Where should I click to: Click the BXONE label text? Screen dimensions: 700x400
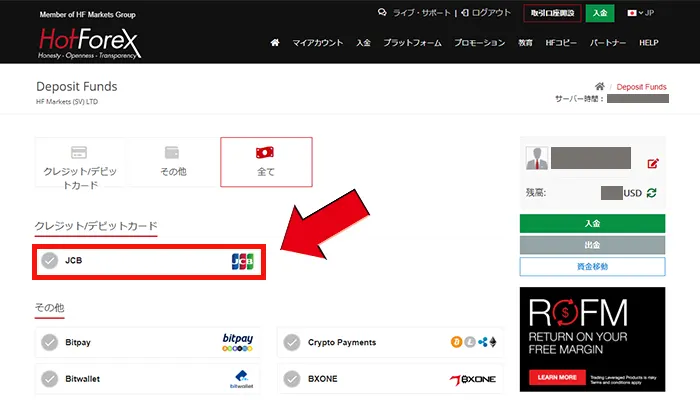323,379
